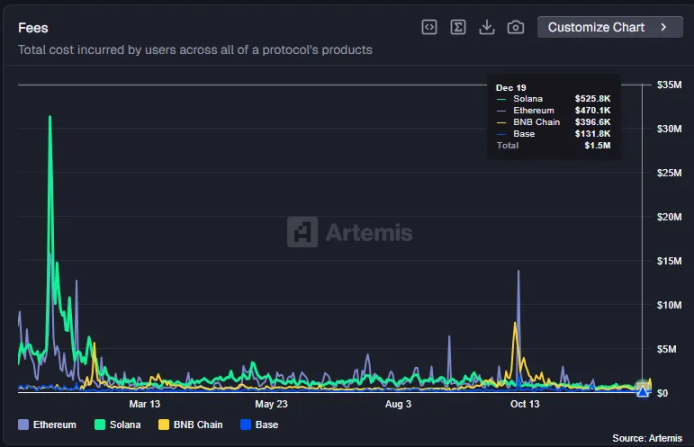Click the embed code icon
Screen dimensions: 694x447
click(x=429, y=27)
